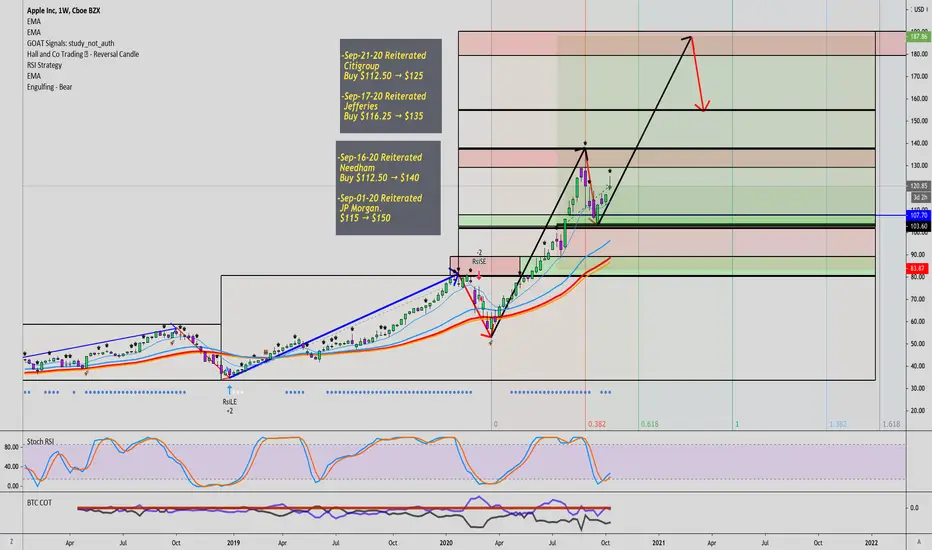Click the blue 107.70 price label
Image resolution: width=932 pixels, height=550 pixels.
click(918, 215)
